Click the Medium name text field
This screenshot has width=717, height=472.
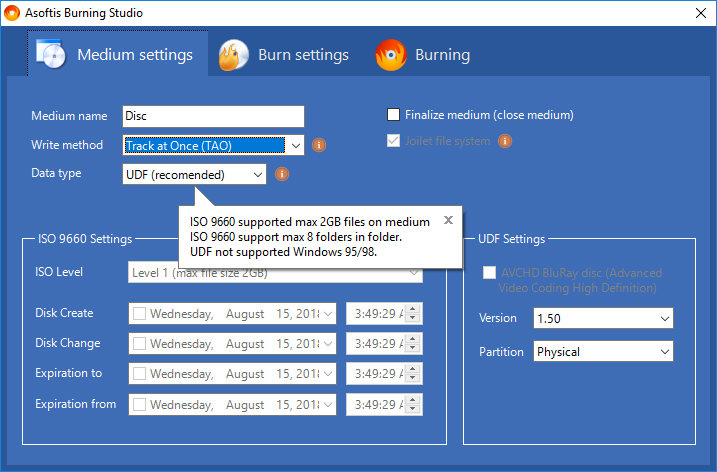point(213,117)
